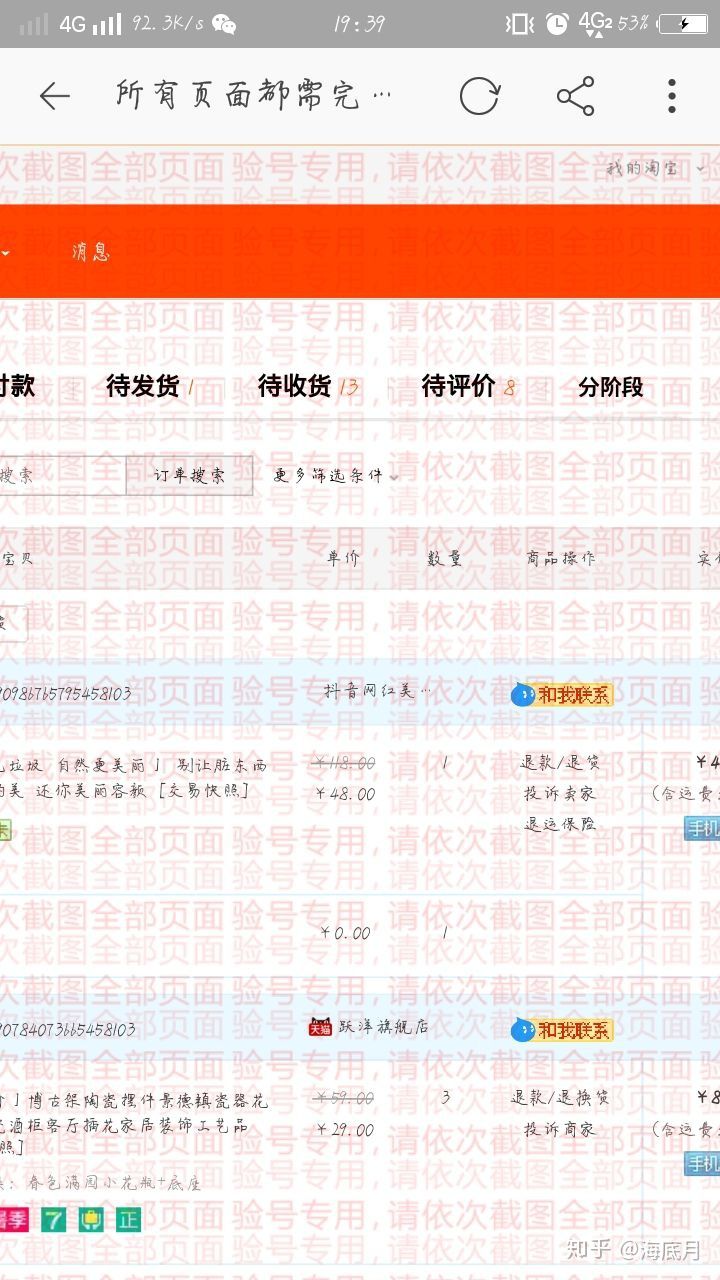
Task: Click 投诉卖家 link for first order
Action: click(560, 793)
